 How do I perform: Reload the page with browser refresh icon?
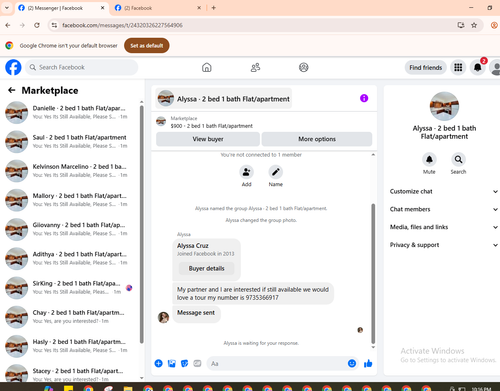[x=37, y=25]
